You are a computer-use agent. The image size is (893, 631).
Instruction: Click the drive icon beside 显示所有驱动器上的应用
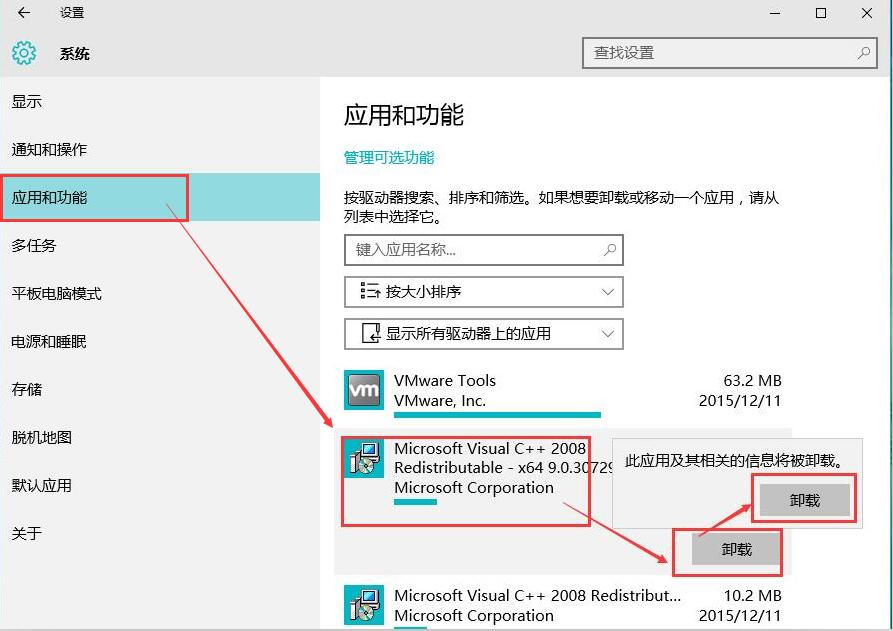tap(371, 333)
